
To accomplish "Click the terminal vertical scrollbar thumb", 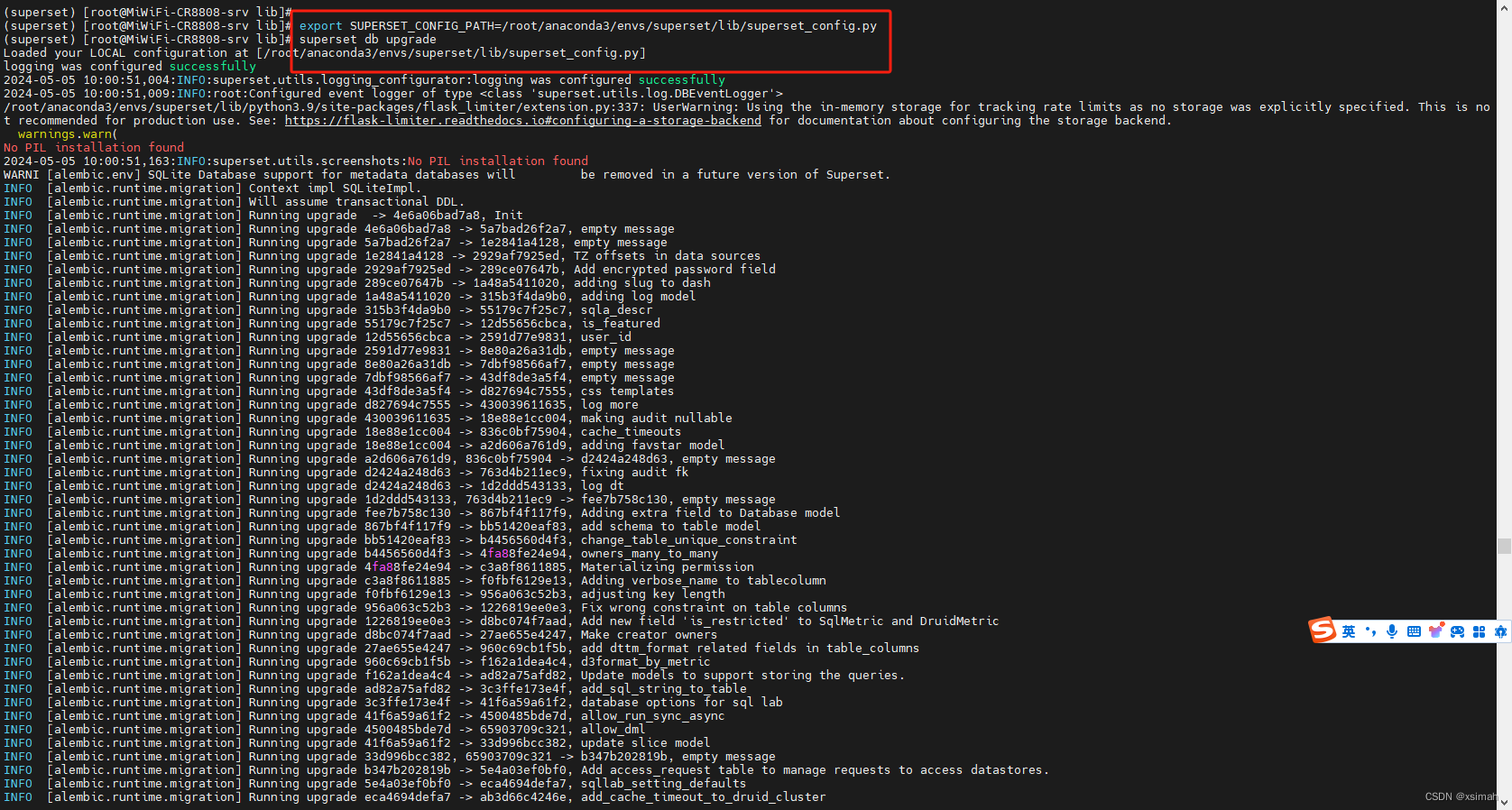I will tap(1504, 546).
